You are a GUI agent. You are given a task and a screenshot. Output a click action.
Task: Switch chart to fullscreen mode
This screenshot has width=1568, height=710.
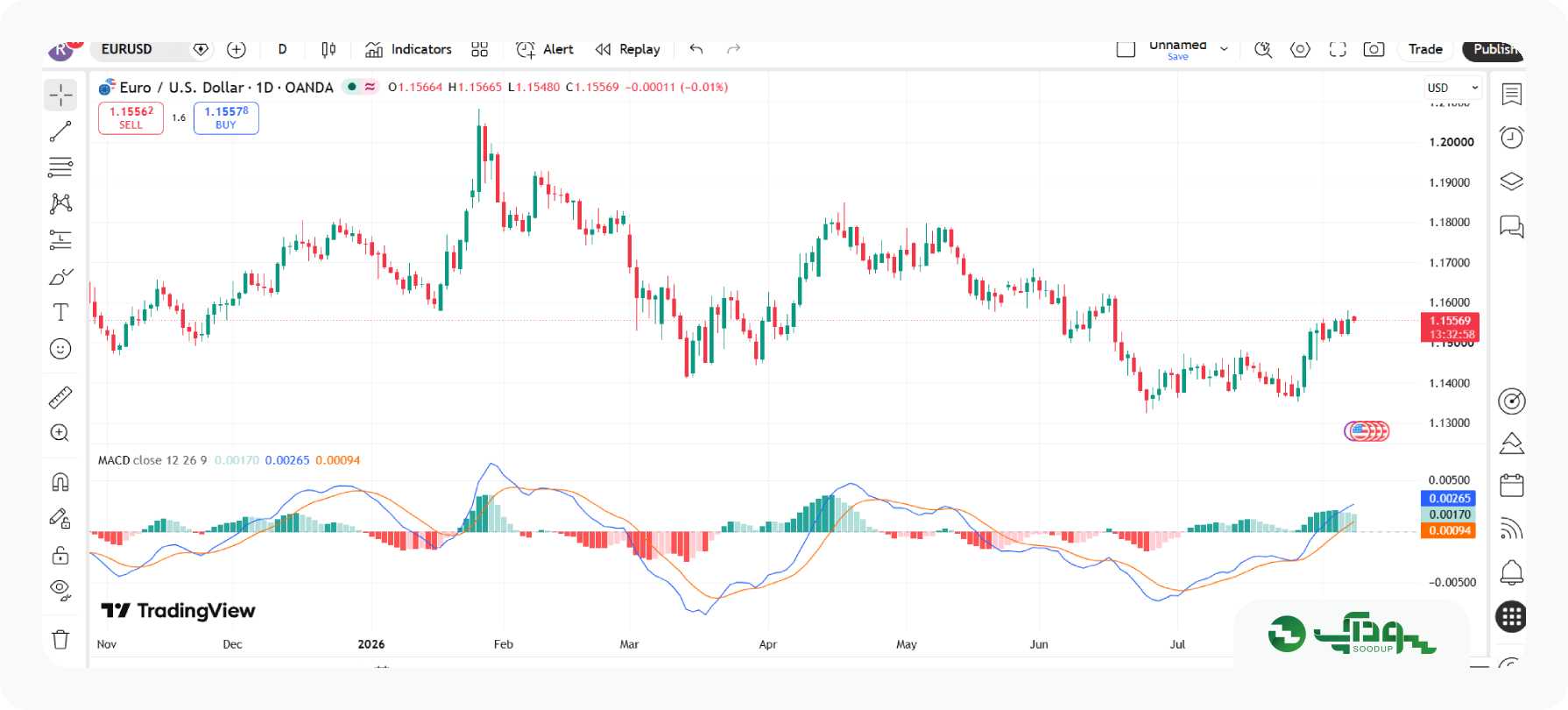tap(1338, 49)
